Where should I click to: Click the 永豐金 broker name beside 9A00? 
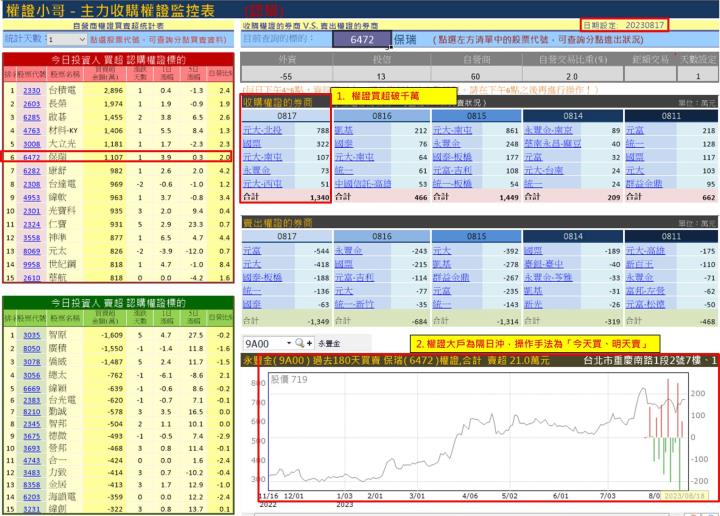pyautogui.click(x=329, y=343)
